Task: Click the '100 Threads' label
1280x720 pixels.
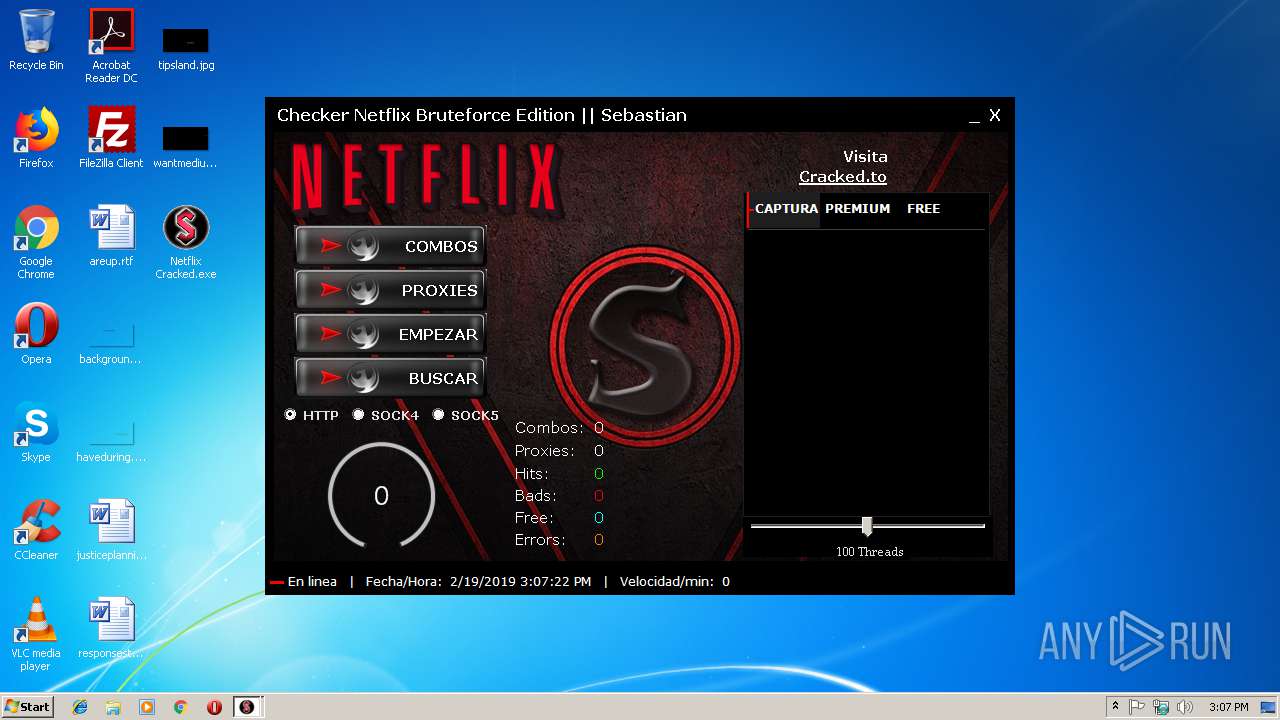Action: [x=869, y=552]
